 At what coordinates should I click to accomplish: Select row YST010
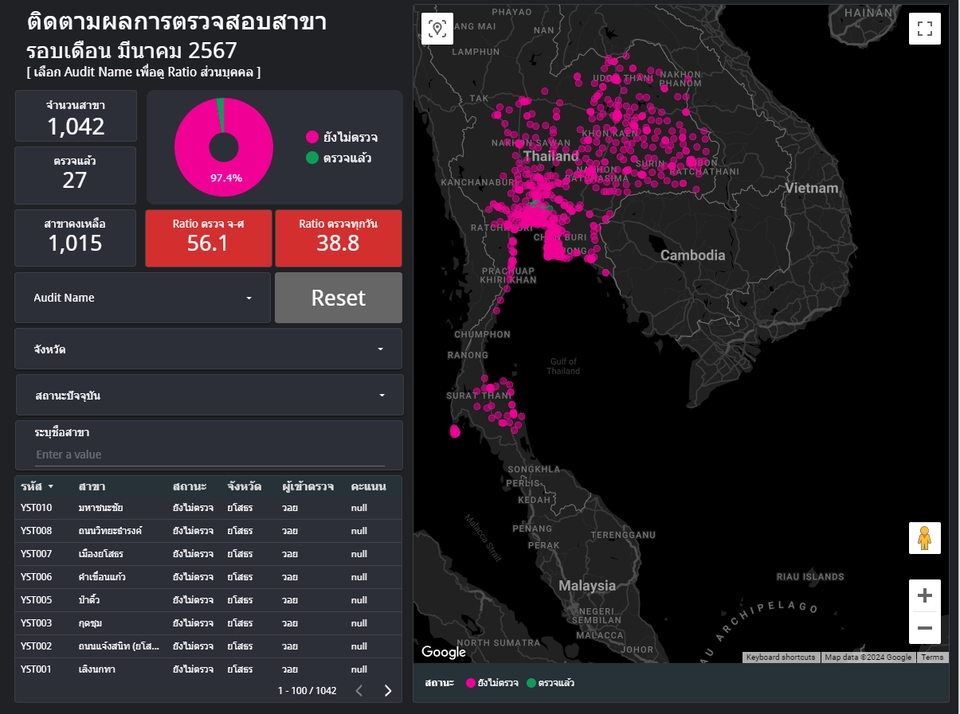point(209,508)
